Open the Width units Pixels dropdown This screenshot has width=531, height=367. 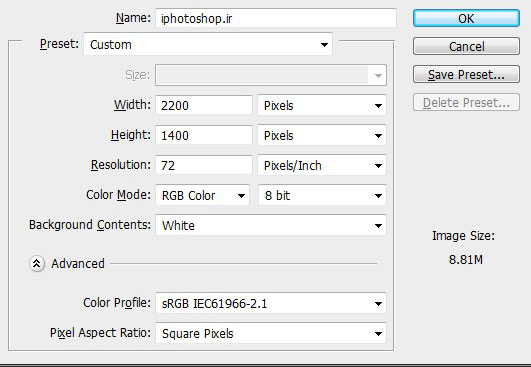coord(322,105)
